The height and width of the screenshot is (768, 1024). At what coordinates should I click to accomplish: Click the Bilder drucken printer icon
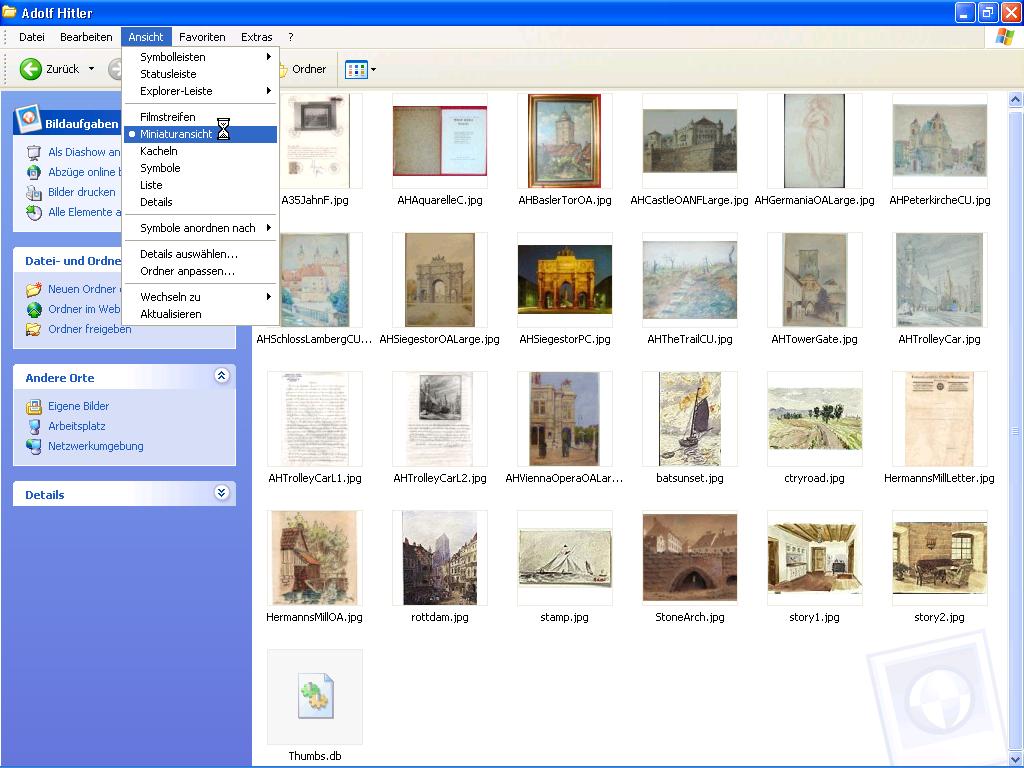coord(33,192)
